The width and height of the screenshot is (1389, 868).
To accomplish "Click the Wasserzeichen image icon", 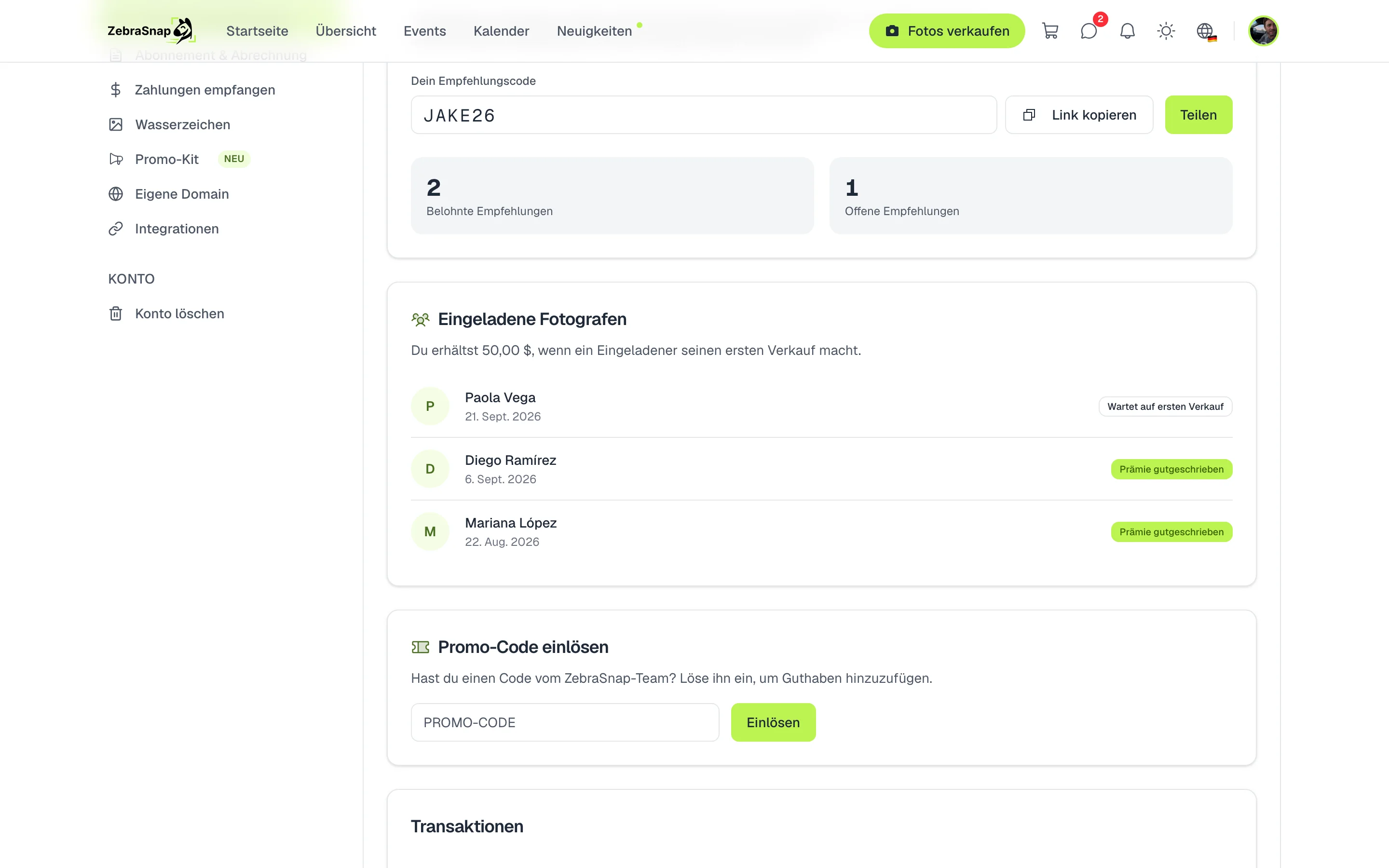I will point(115,124).
